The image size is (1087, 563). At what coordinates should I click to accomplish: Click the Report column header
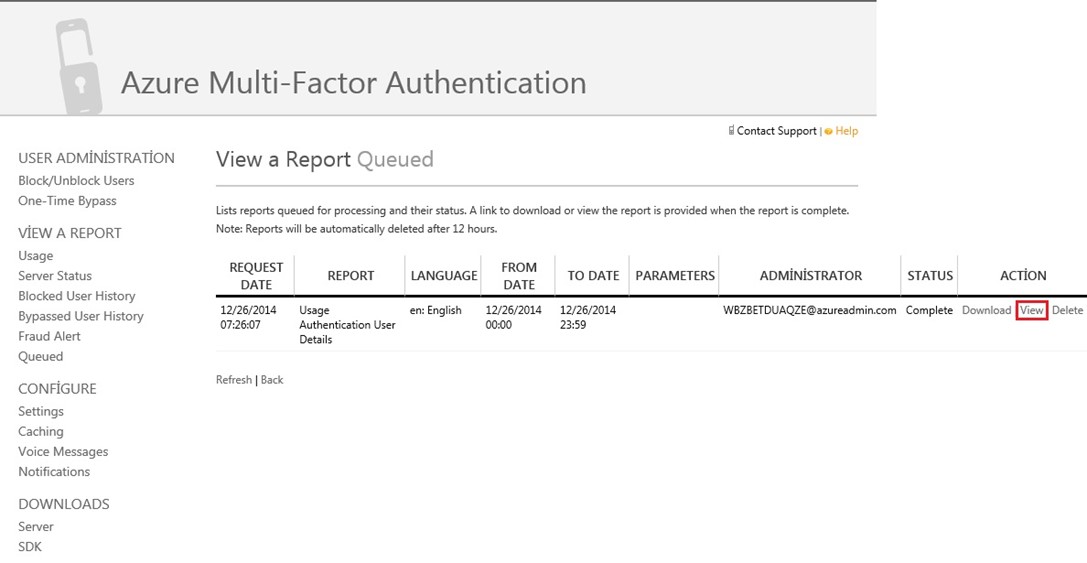[x=351, y=275]
